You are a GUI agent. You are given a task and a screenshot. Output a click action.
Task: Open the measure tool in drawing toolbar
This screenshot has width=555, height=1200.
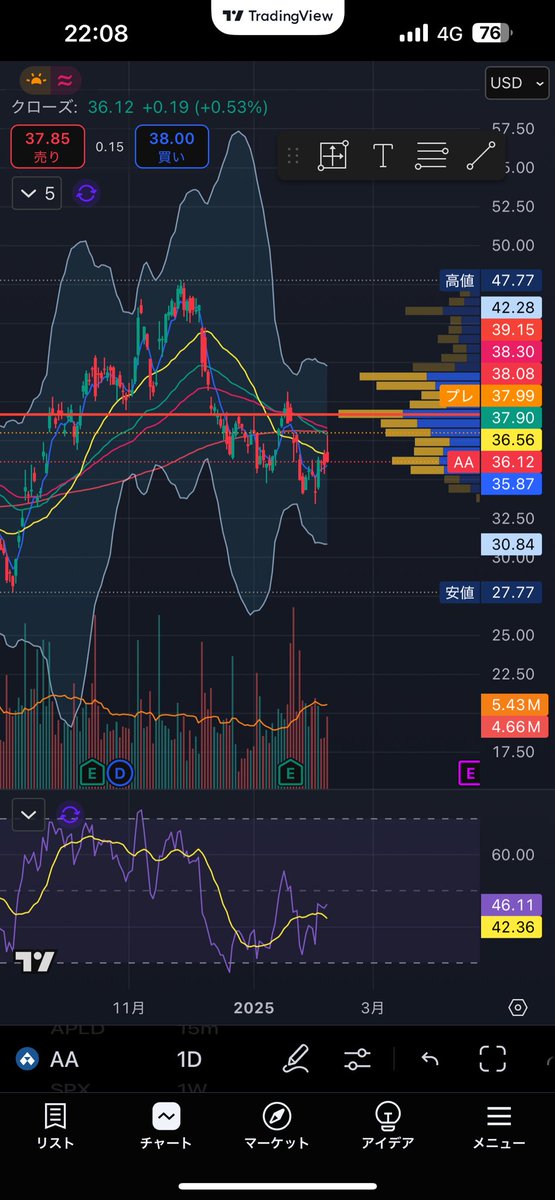[x=333, y=155]
